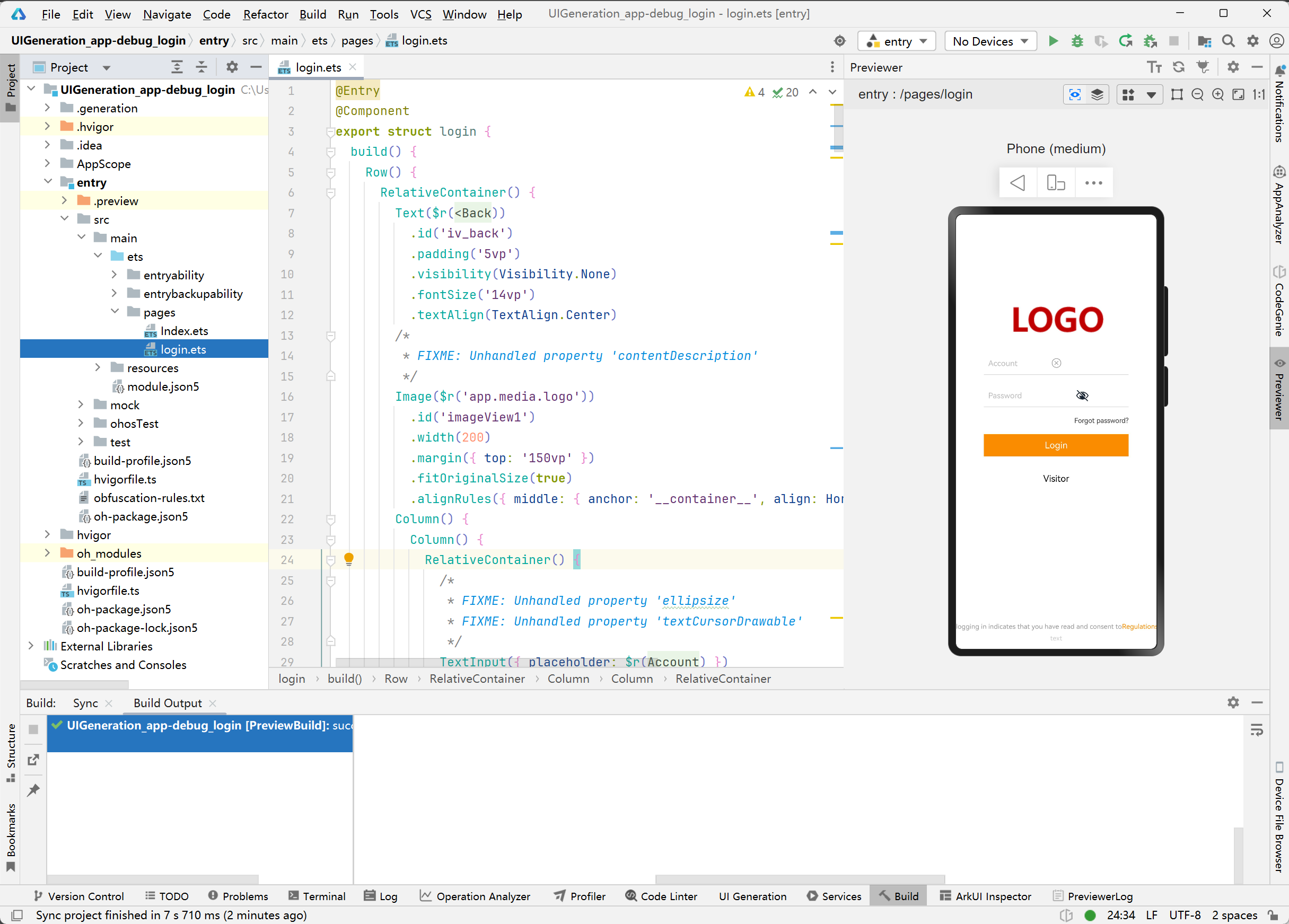Clear the Account field in preview
The width and height of the screenshot is (1289, 924).
coord(1057,363)
